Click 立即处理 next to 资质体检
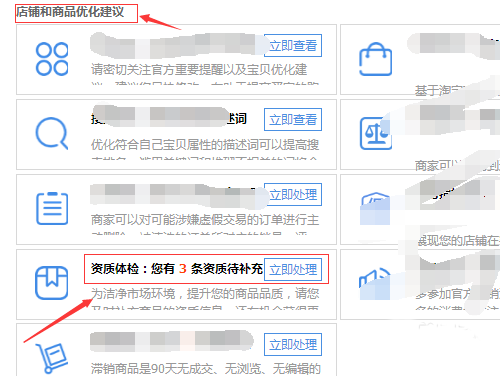 tap(293, 269)
